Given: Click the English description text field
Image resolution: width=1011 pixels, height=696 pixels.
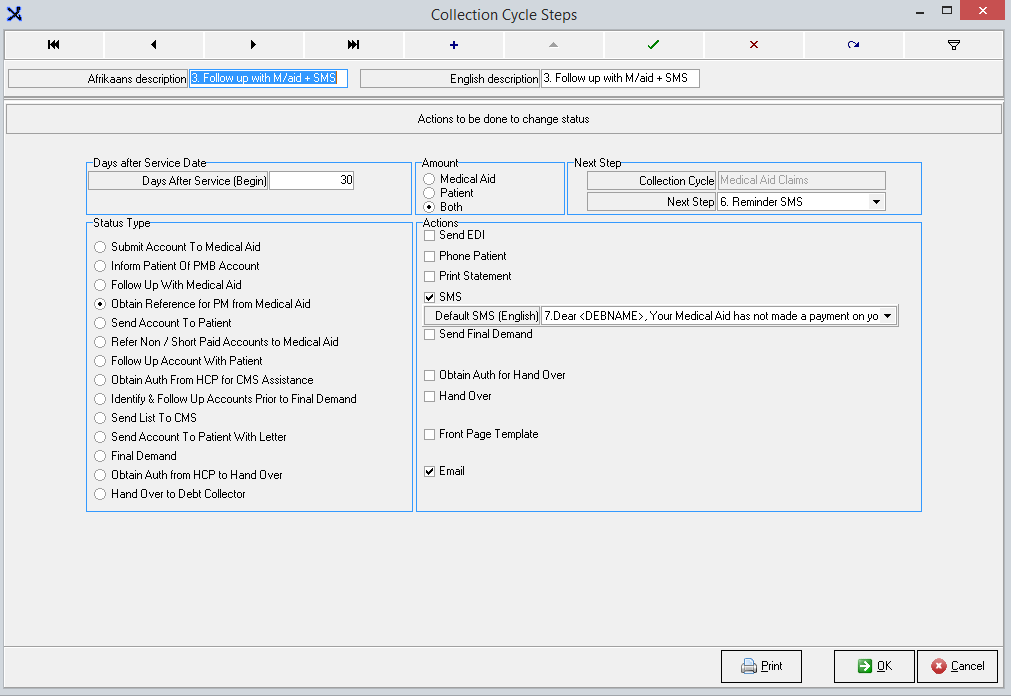Looking at the screenshot, I should tap(620, 79).
